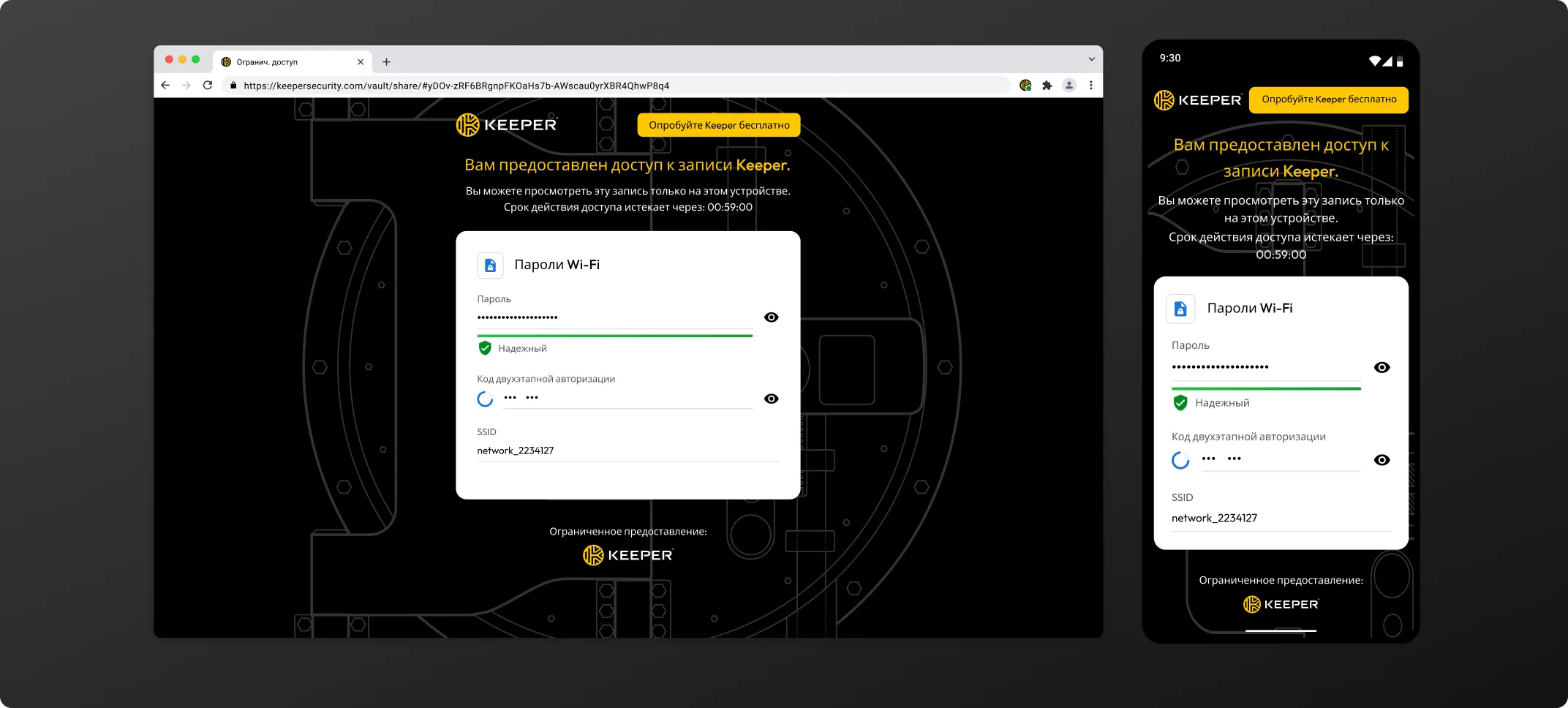This screenshot has height=708, width=1568.
Task: Open the browser three-dot menu
Action: (x=1091, y=86)
